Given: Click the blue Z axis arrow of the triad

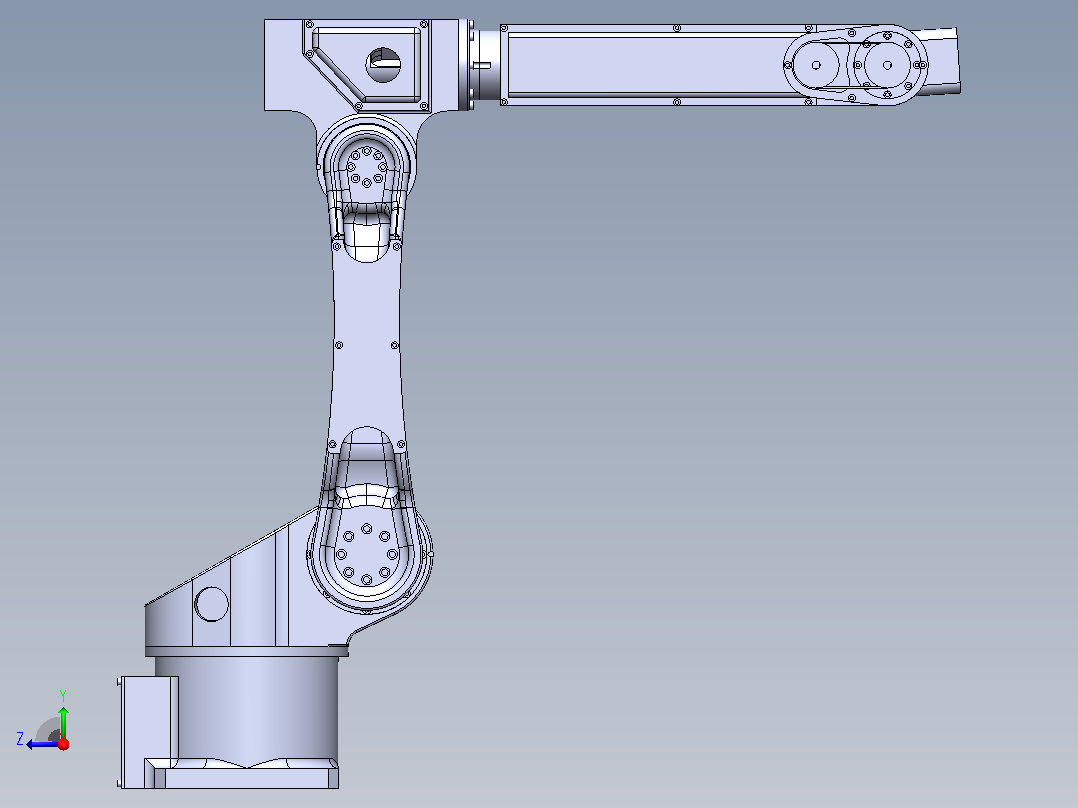Looking at the screenshot, I should coord(41,745).
